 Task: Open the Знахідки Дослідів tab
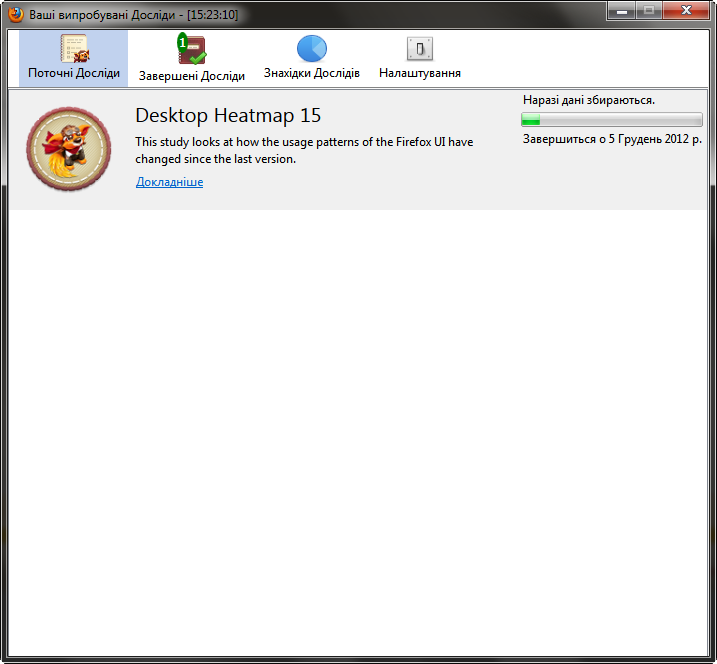[x=311, y=59]
